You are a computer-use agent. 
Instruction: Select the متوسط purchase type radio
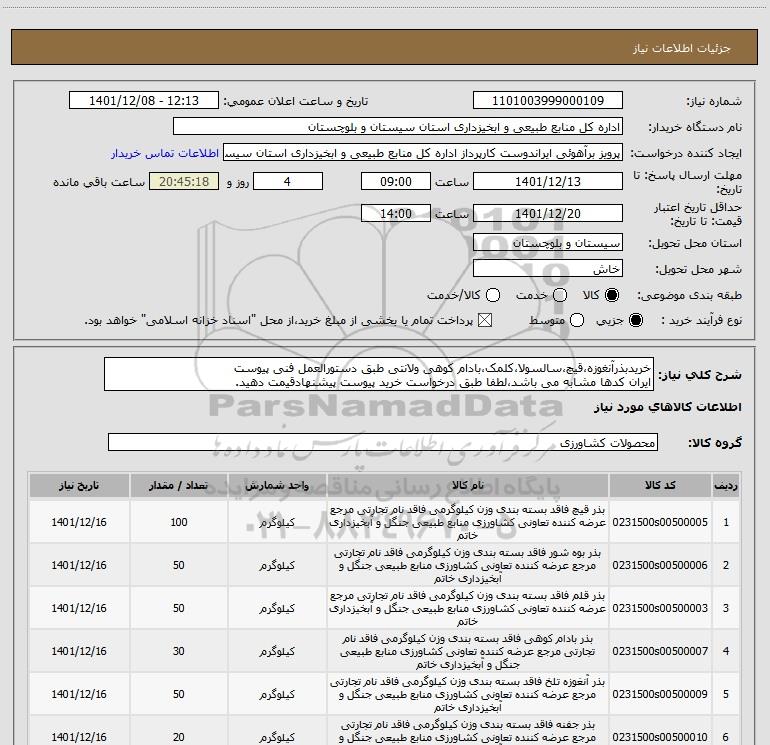pos(577,320)
